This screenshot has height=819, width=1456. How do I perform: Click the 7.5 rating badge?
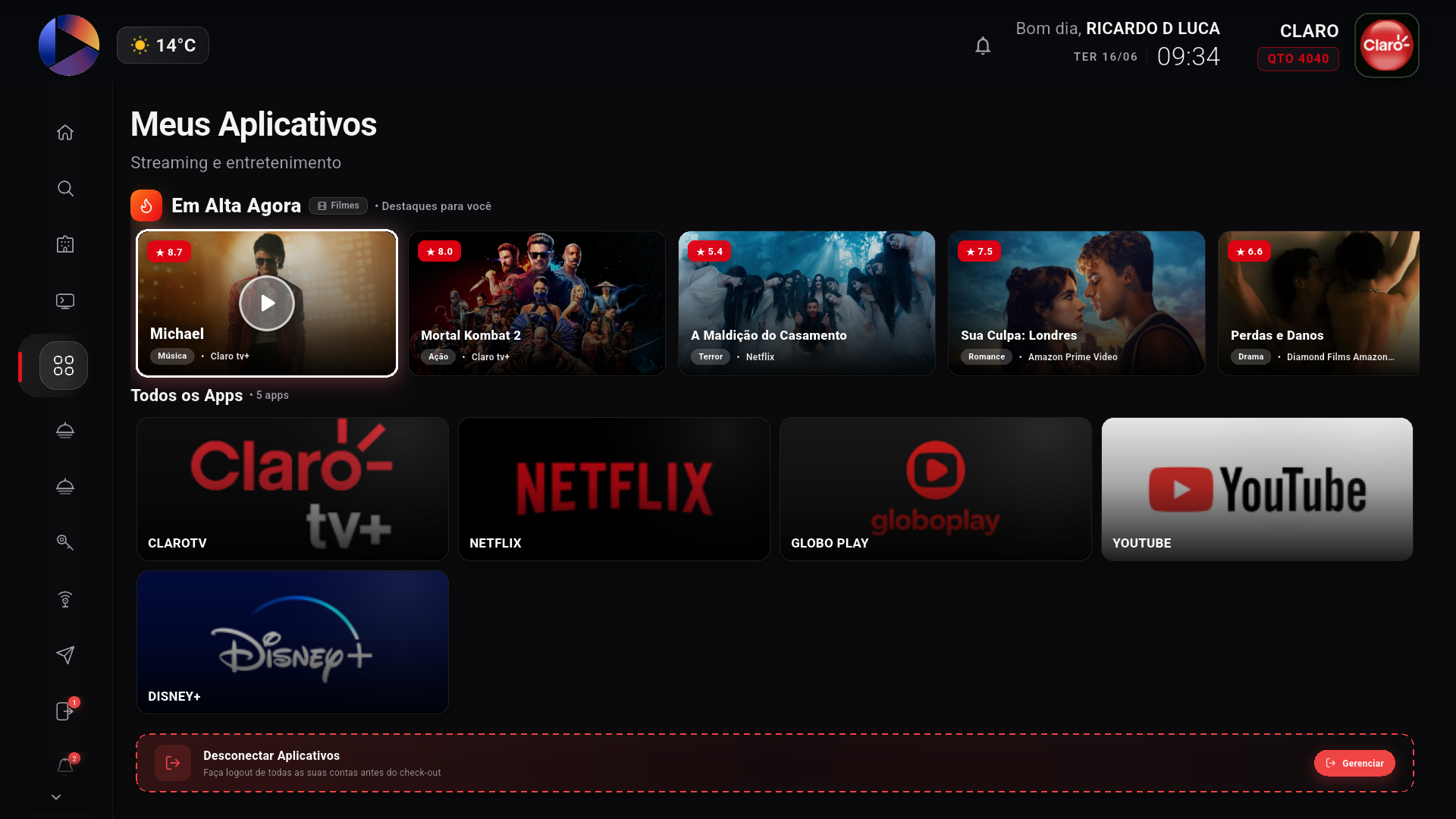click(x=979, y=252)
